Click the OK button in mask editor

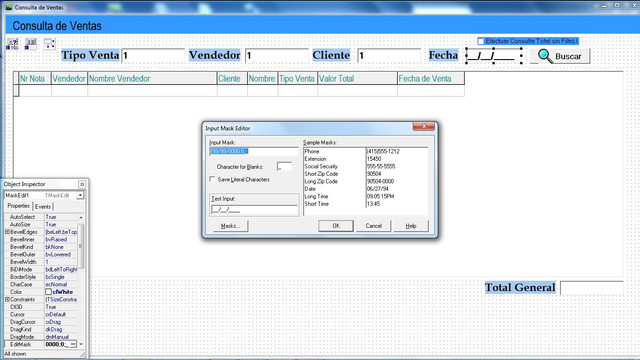[x=336, y=226]
